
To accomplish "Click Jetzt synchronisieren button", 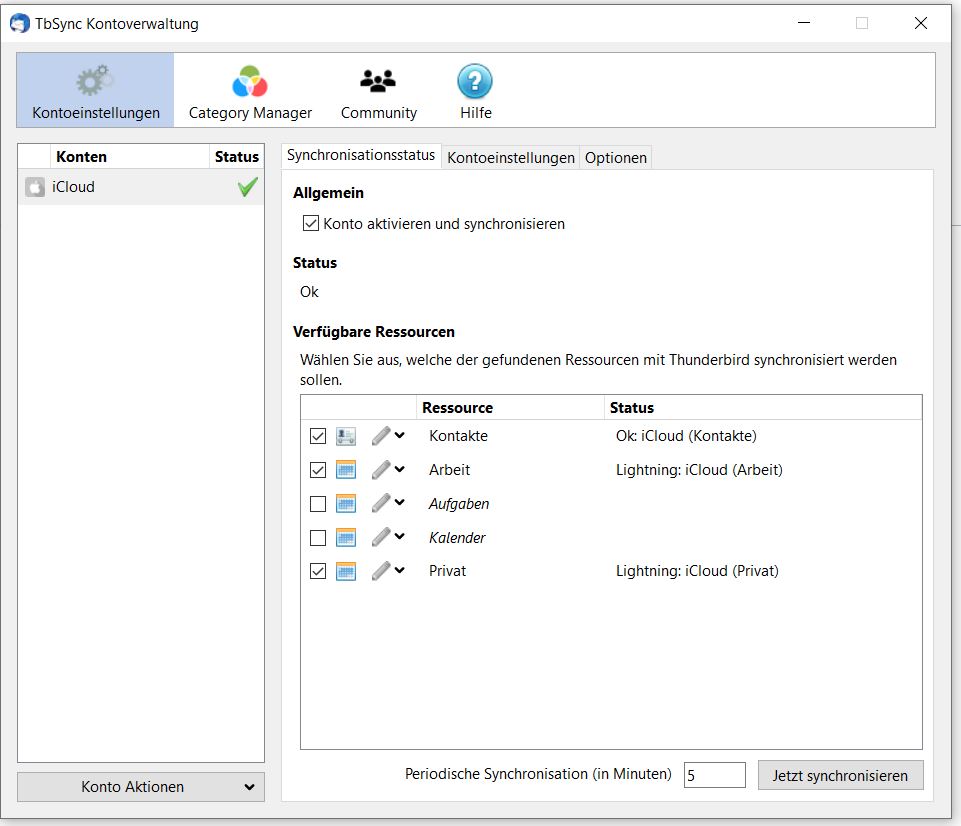I will (x=840, y=775).
